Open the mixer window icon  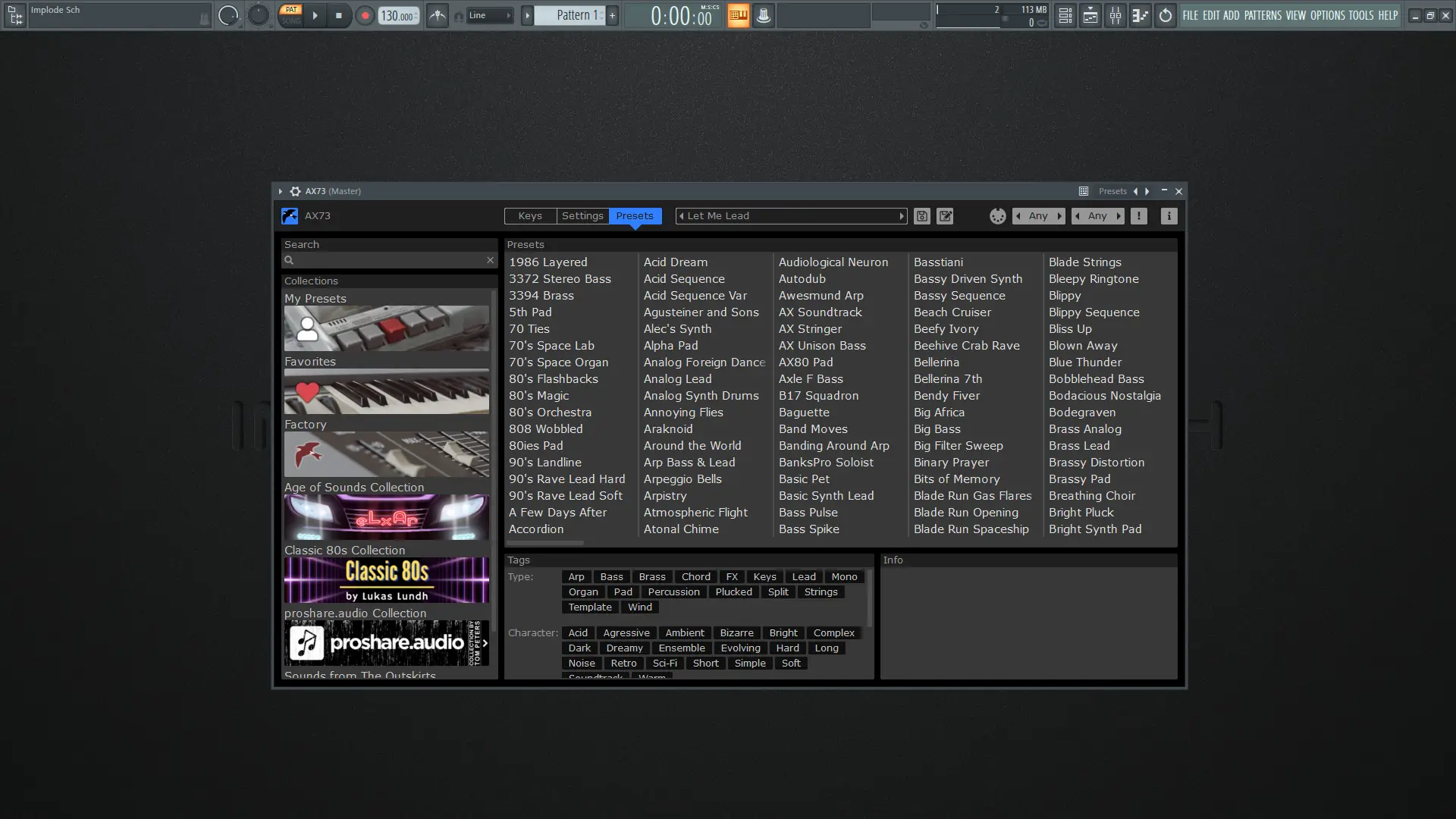[x=1115, y=15]
